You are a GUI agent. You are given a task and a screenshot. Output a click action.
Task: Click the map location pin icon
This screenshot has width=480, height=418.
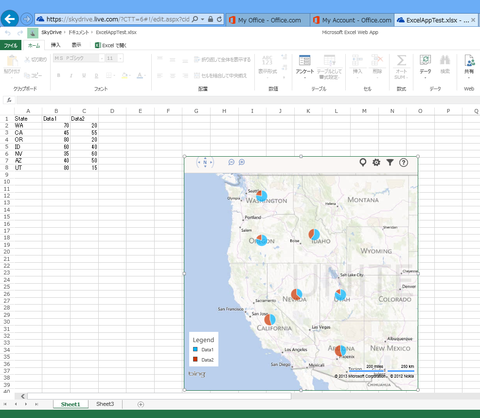point(363,162)
